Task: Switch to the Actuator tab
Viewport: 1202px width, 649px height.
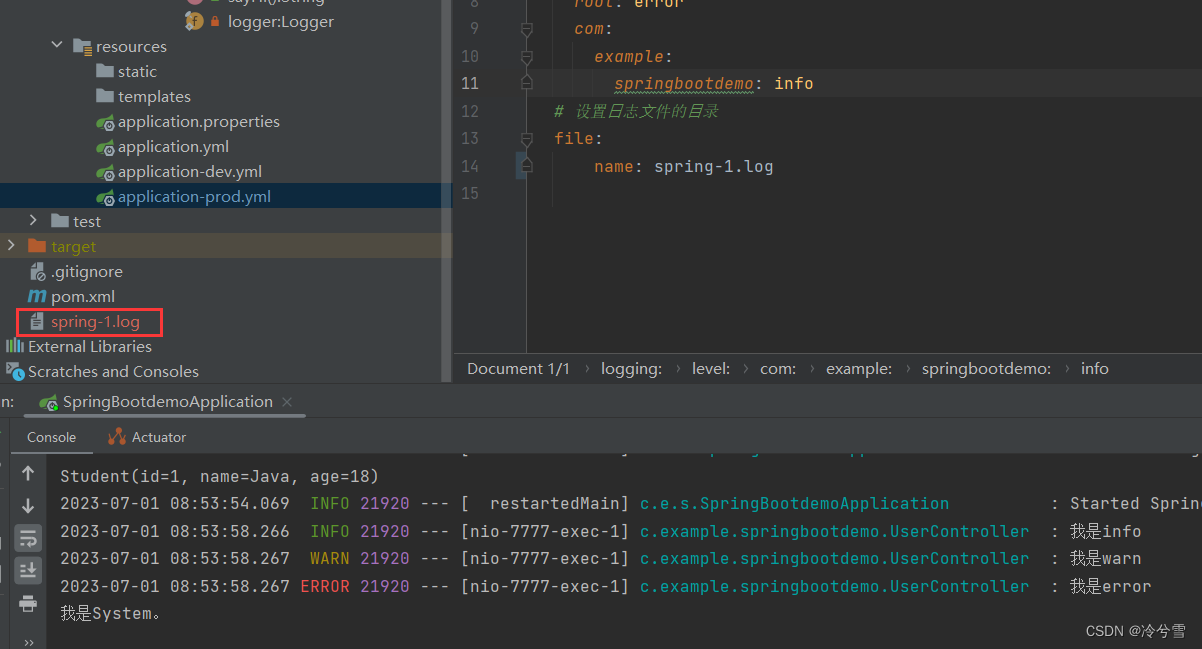Action: (x=147, y=437)
